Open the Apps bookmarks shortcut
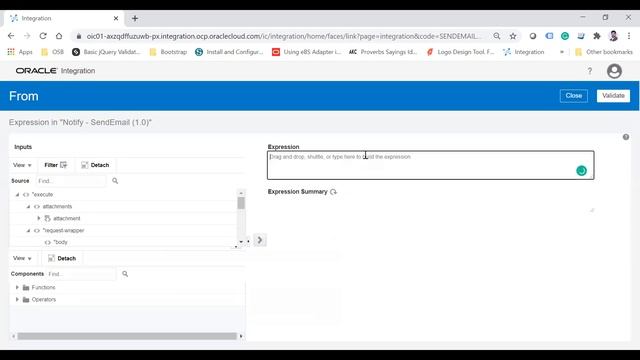Image resolution: width=640 pixels, height=360 pixels. point(20,52)
